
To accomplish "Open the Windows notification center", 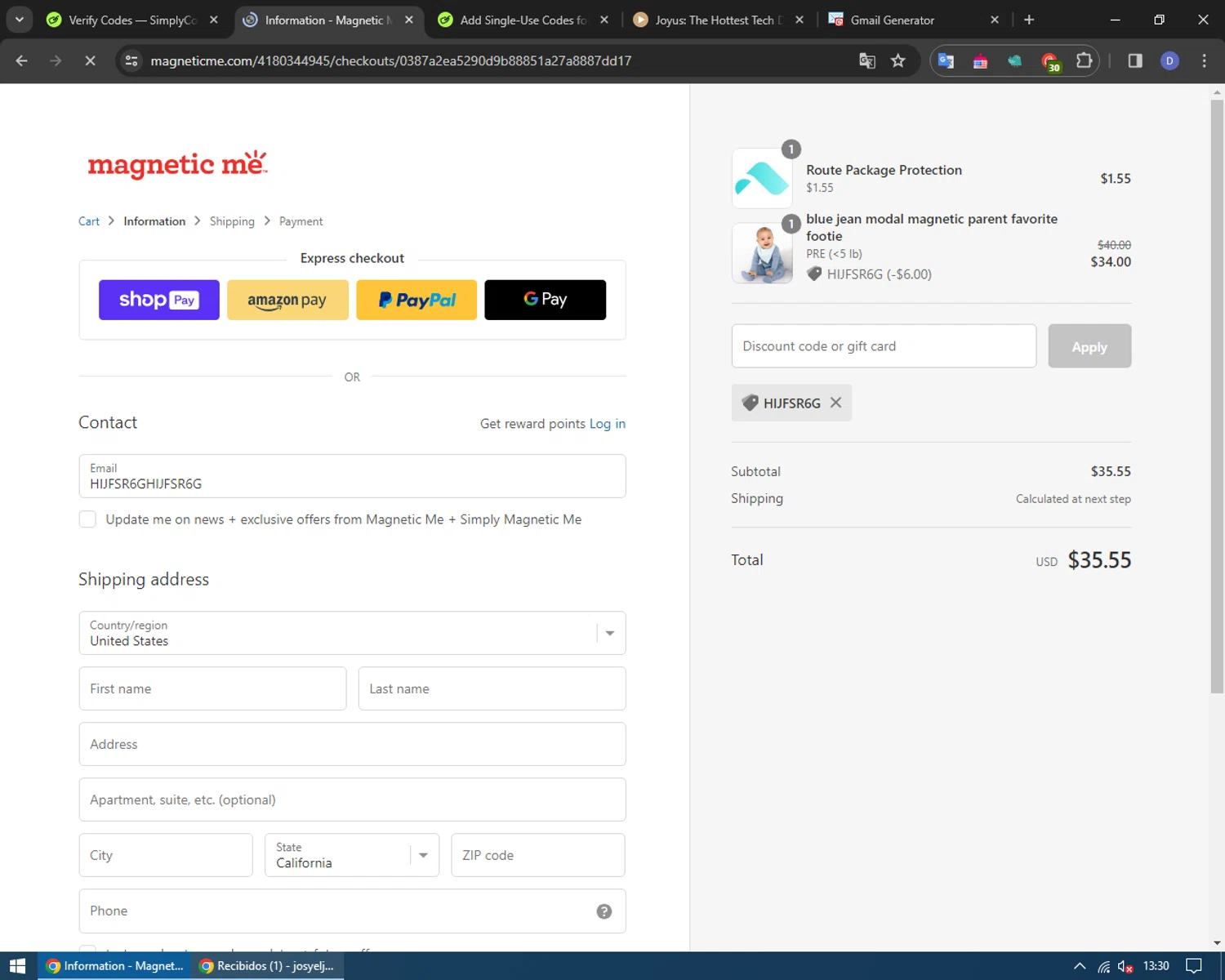I will [1194, 966].
